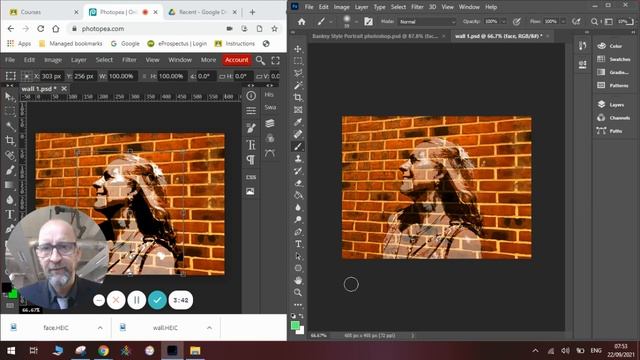Select Photopea Move tool arrow icon
Screen dimensions: 640x360
(x=10, y=96)
